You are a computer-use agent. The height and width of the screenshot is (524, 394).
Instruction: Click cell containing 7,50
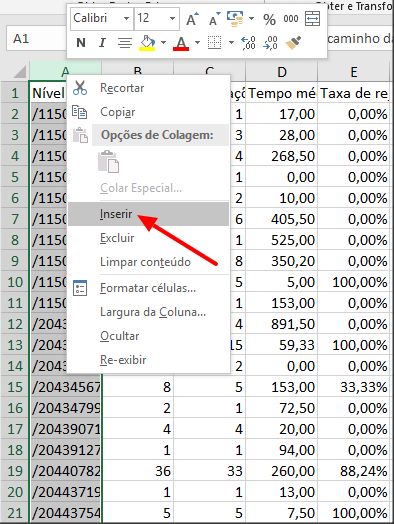(282, 513)
